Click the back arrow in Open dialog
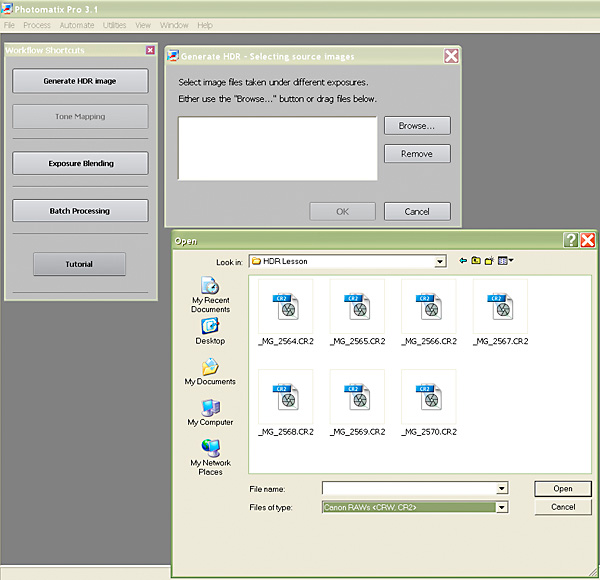The height and width of the screenshot is (580, 600). (x=463, y=261)
